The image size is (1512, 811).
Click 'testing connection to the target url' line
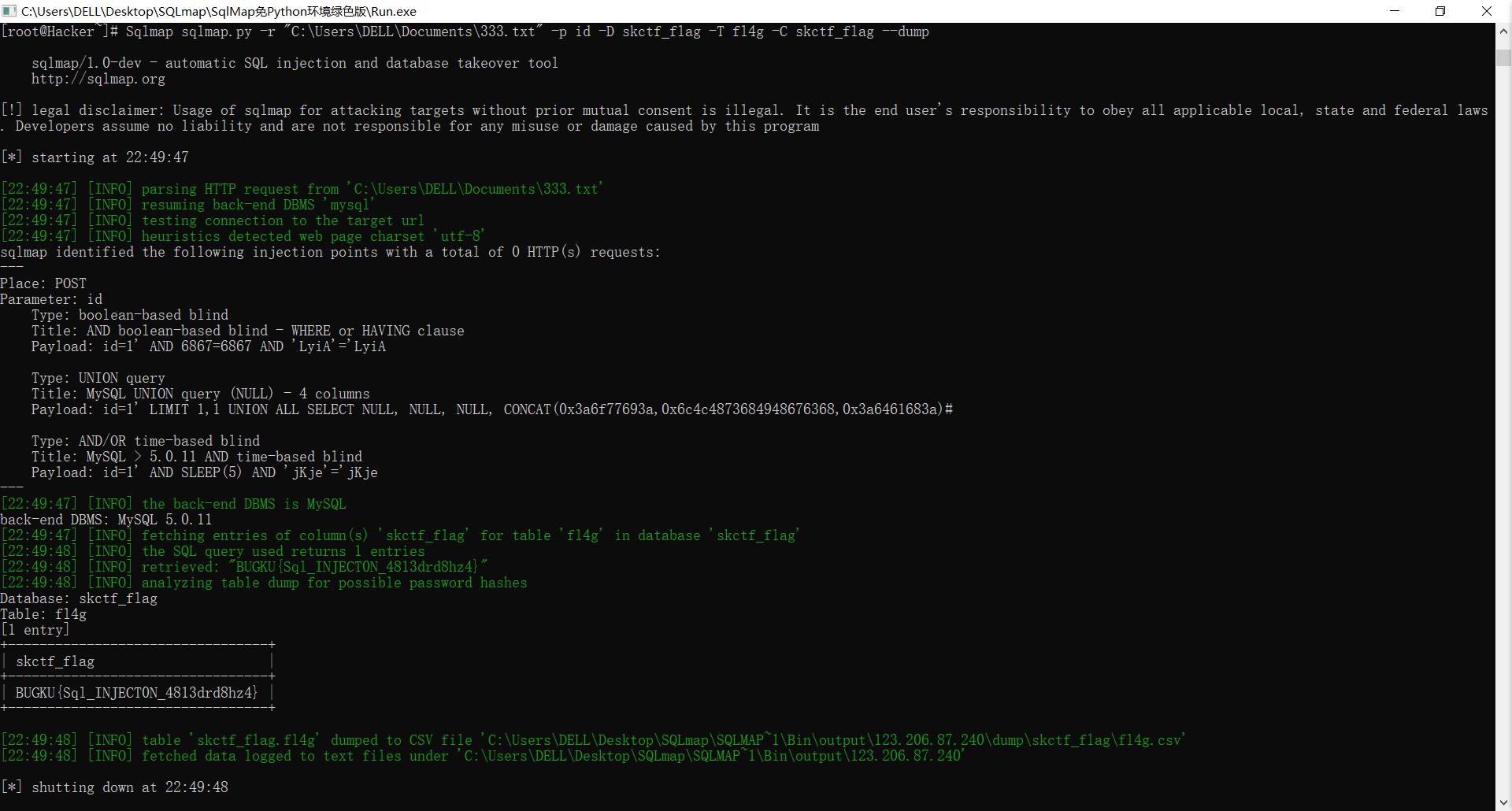pos(213,220)
